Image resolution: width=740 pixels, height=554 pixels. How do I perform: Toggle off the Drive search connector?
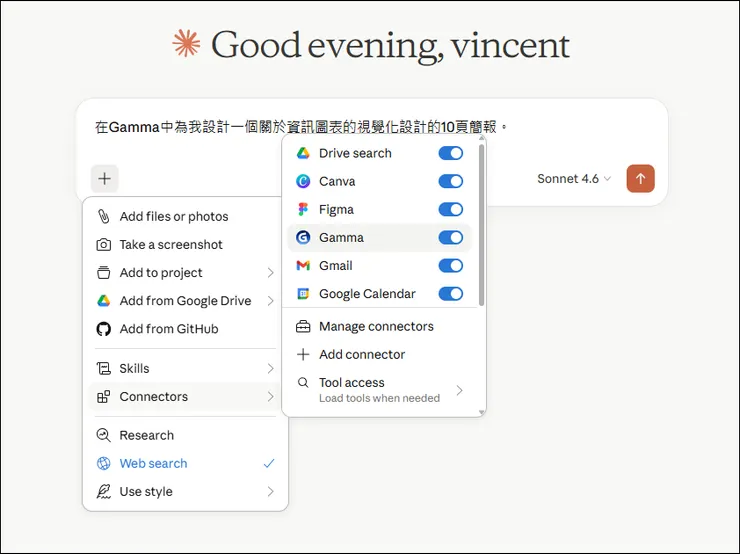point(451,153)
